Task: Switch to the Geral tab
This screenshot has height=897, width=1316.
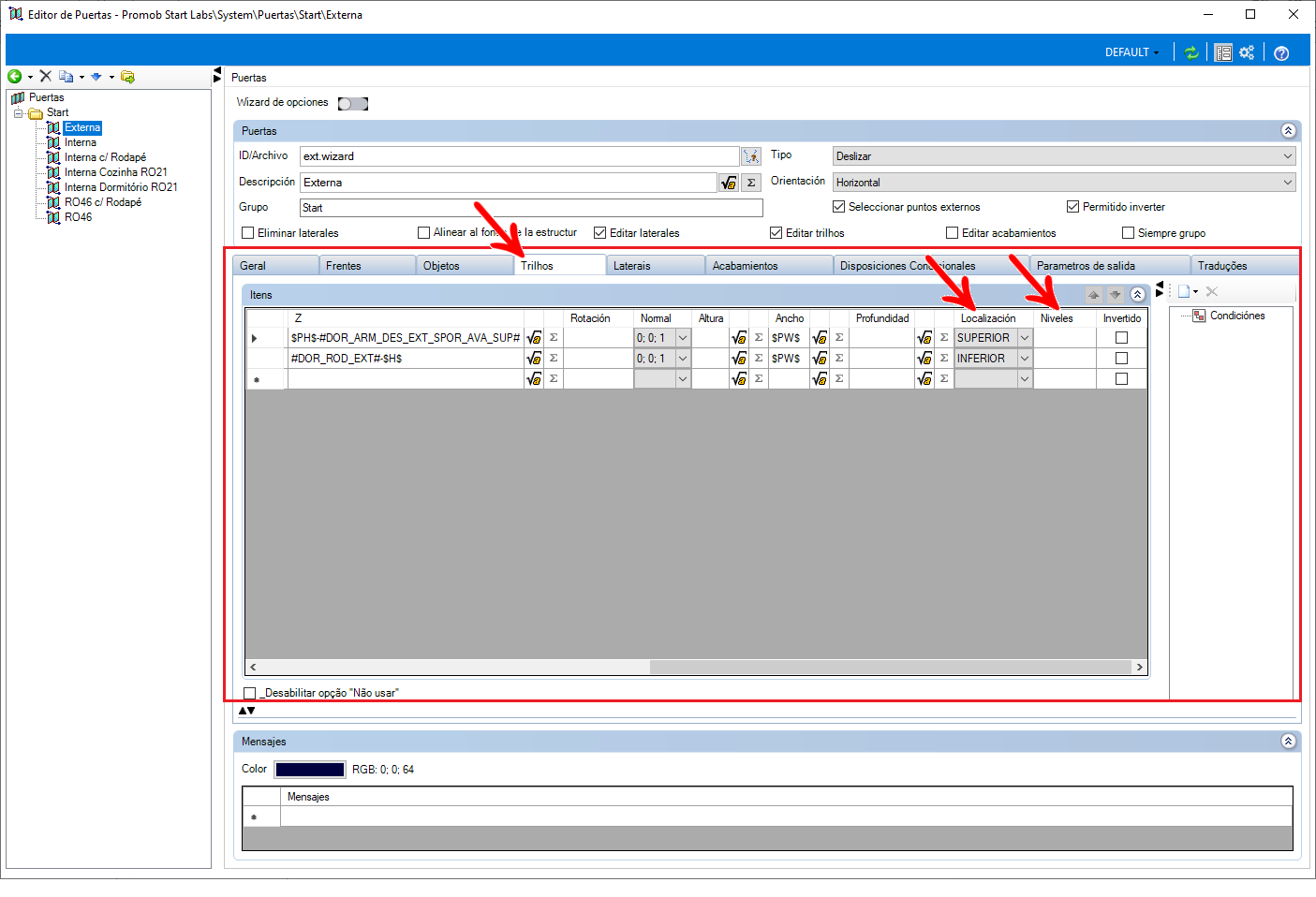Action: coord(275,266)
